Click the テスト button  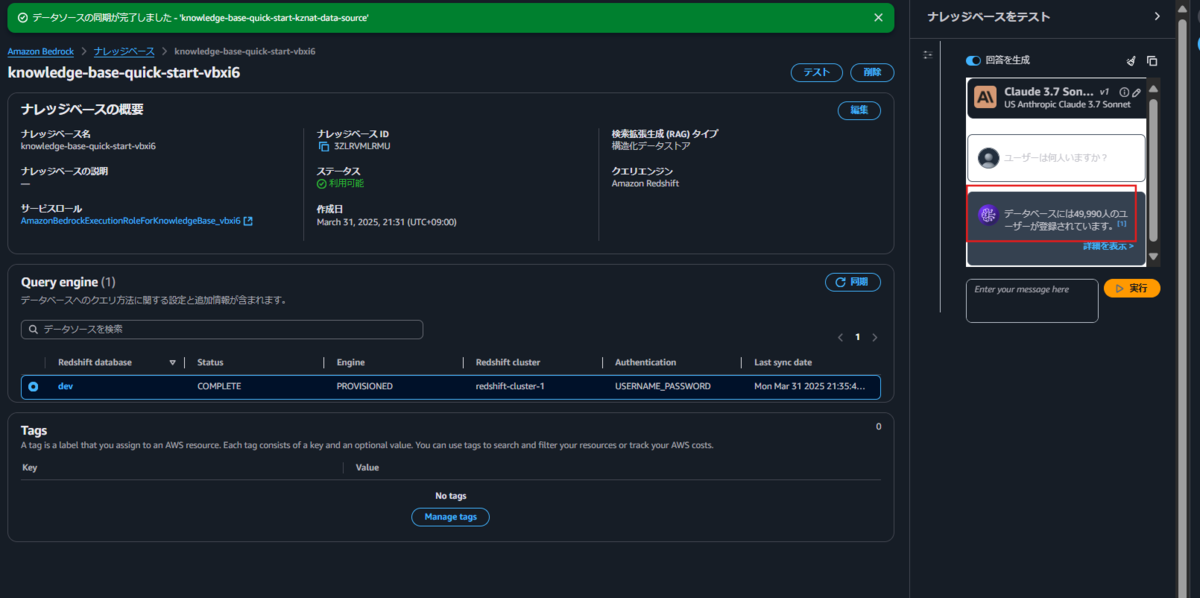(816, 72)
